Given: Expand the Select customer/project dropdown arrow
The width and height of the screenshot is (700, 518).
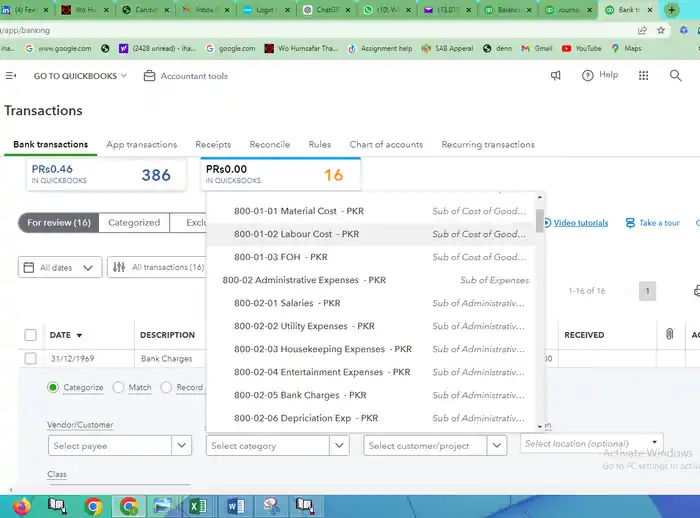Looking at the screenshot, I should point(497,445).
